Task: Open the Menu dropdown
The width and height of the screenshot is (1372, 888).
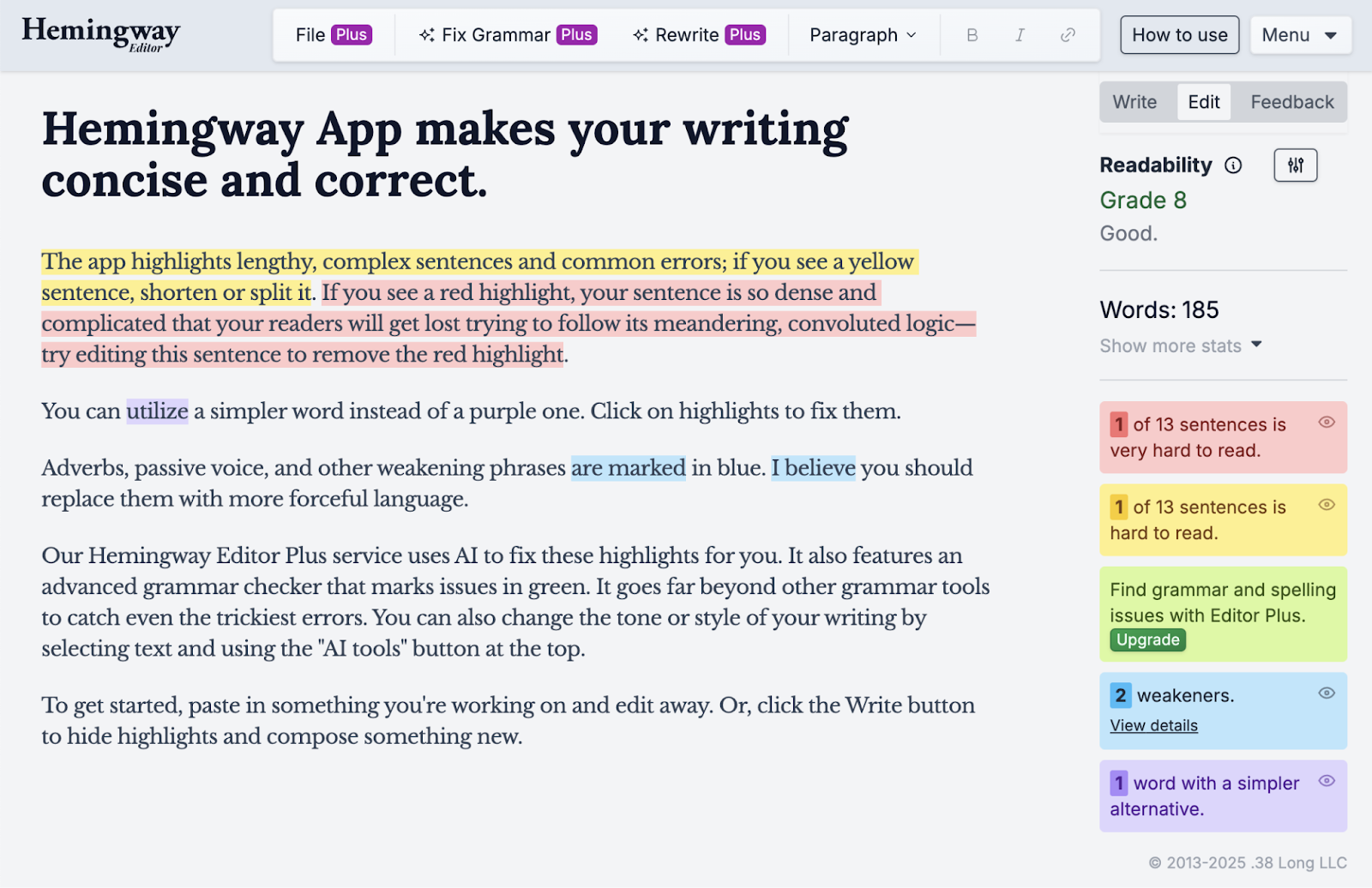Action: point(1300,35)
